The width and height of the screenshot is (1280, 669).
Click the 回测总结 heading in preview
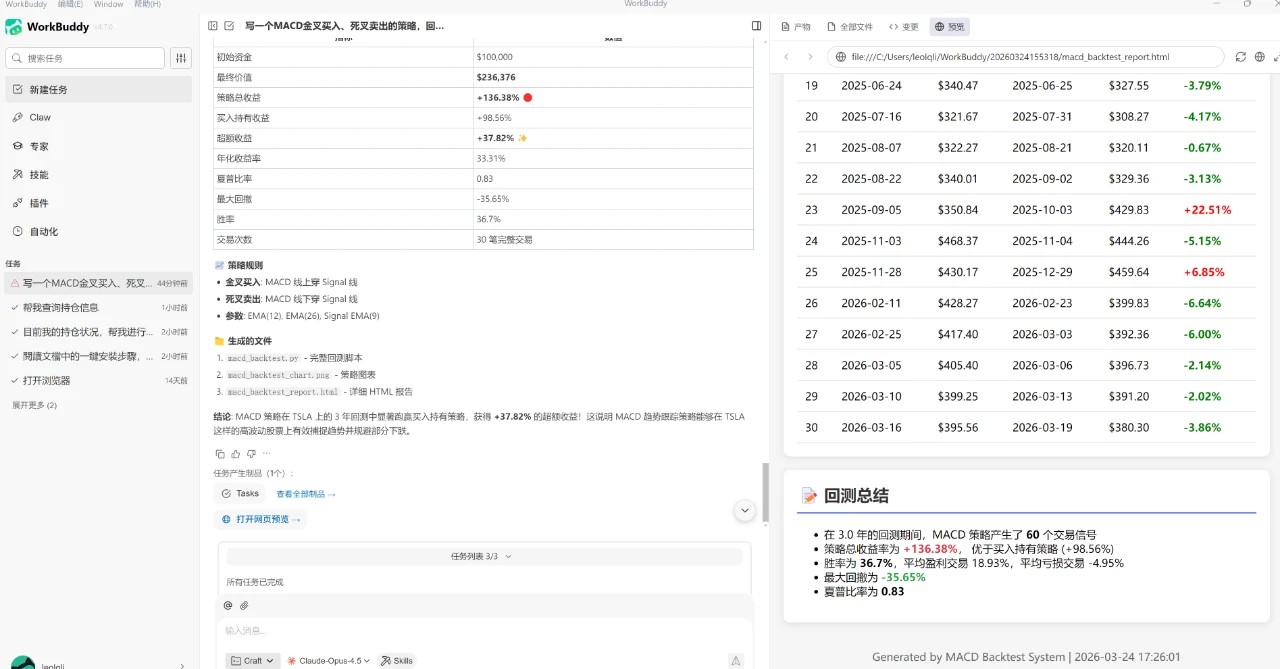pyautogui.click(x=855, y=496)
